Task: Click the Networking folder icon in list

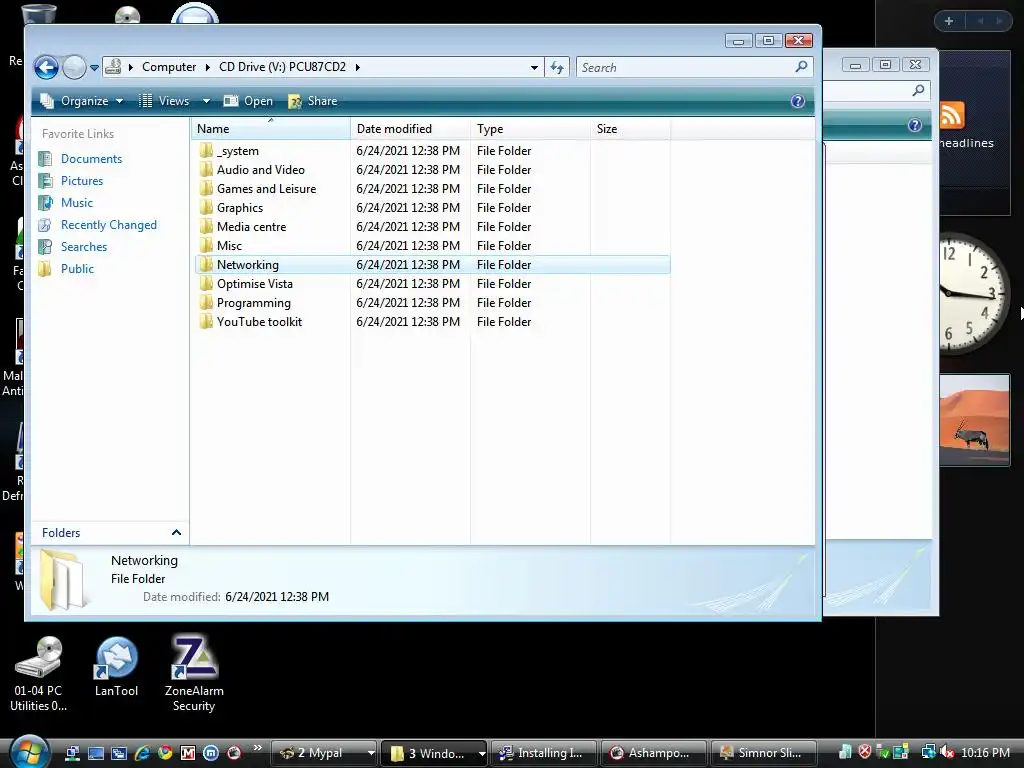Action: tap(206, 264)
